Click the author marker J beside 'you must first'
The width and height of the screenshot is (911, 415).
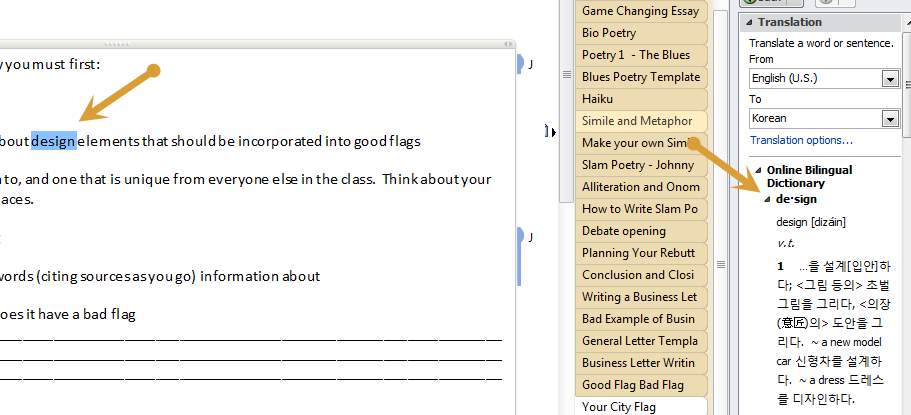tap(530, 65)
